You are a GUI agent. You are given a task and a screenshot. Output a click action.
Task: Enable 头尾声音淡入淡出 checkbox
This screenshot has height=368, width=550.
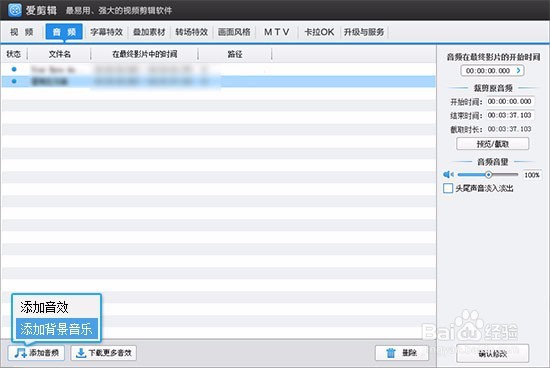[448, 188]
